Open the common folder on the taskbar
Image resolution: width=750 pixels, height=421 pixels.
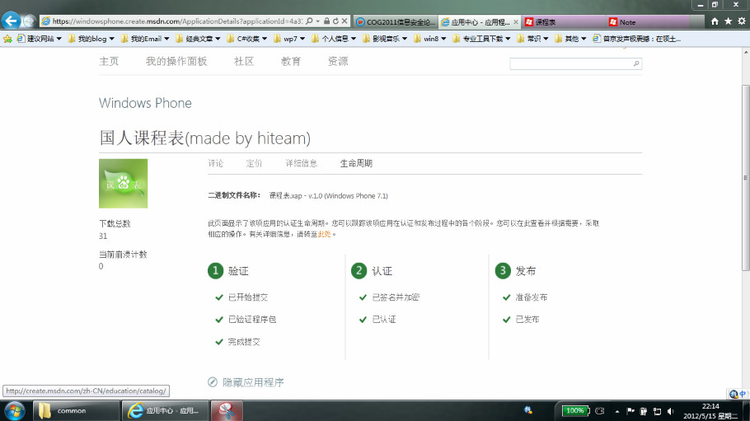click(x=76, y=410)
